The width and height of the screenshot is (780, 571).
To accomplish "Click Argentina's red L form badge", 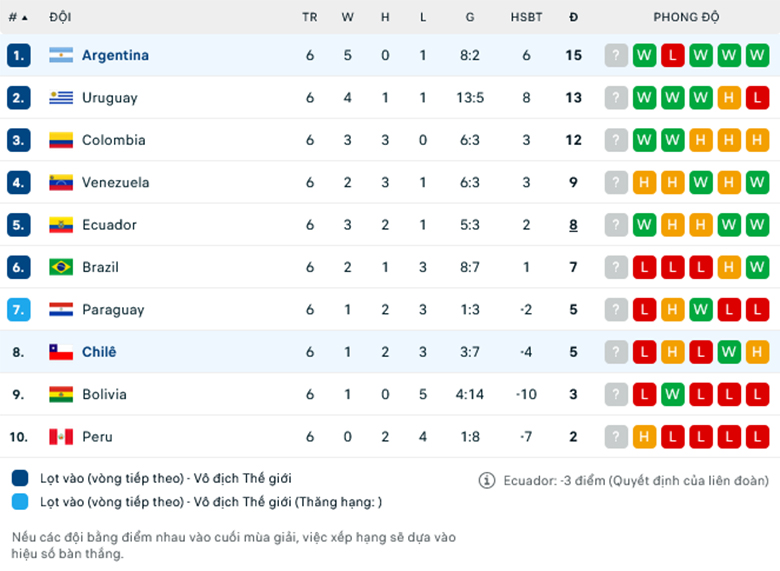I will tap(672, 55).
